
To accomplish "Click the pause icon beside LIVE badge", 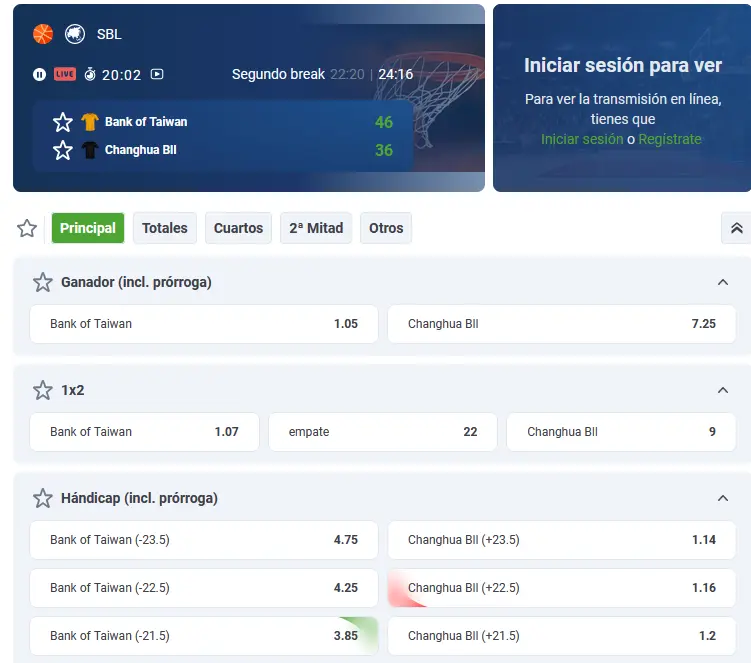I will [39, 74].
